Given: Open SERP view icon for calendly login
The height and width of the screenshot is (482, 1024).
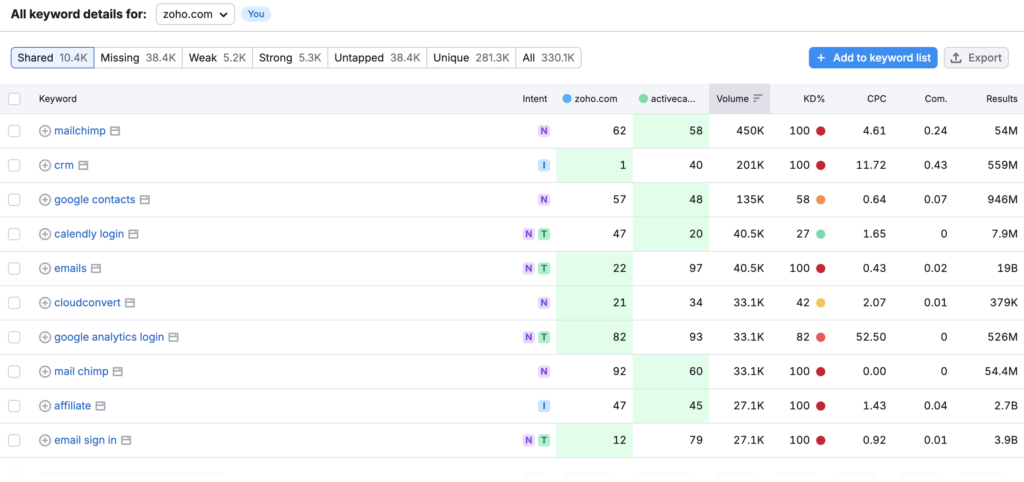Looking at the screenshot, I should coord(133,234).
